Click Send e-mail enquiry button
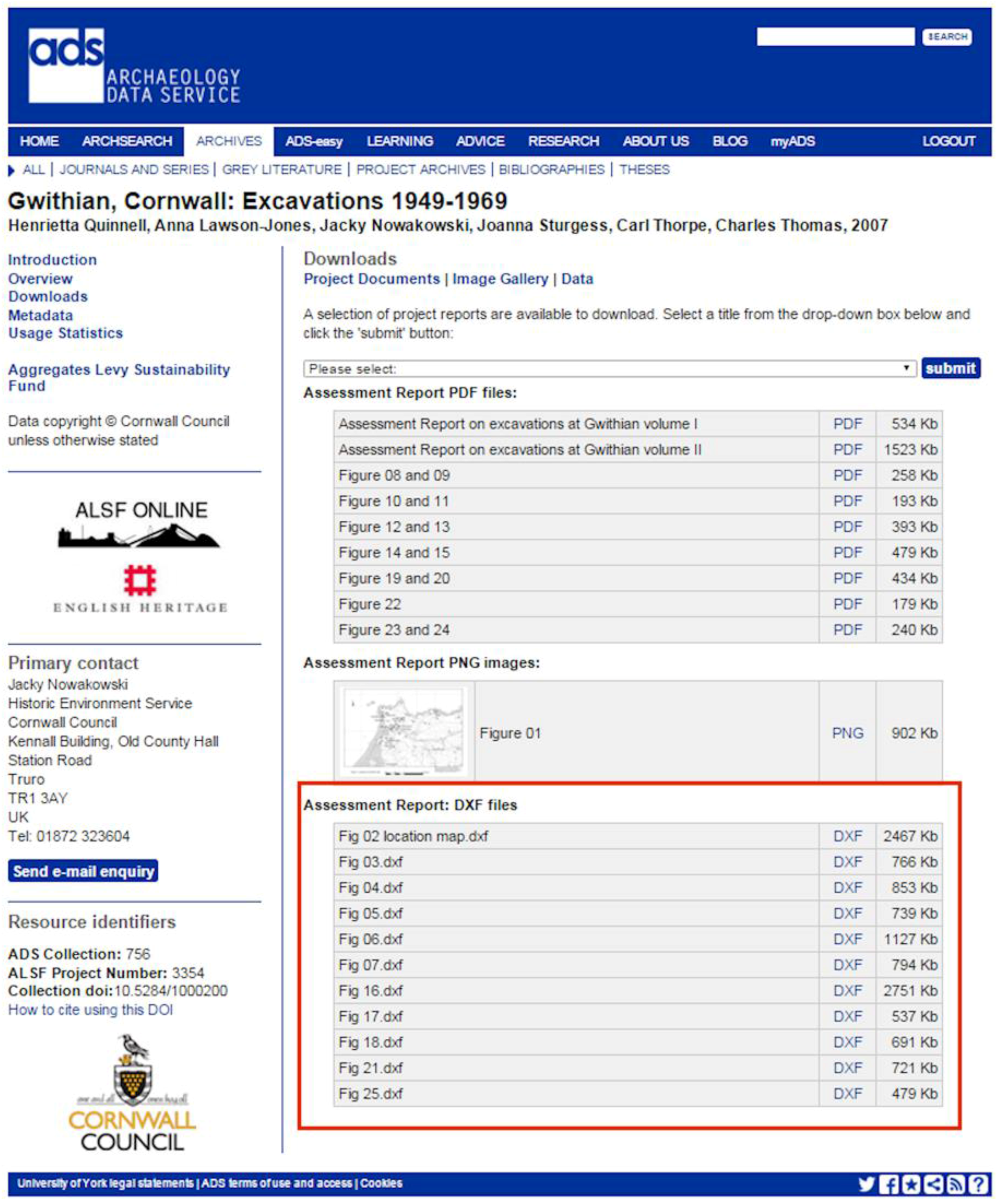 click(x=83, y=871)
